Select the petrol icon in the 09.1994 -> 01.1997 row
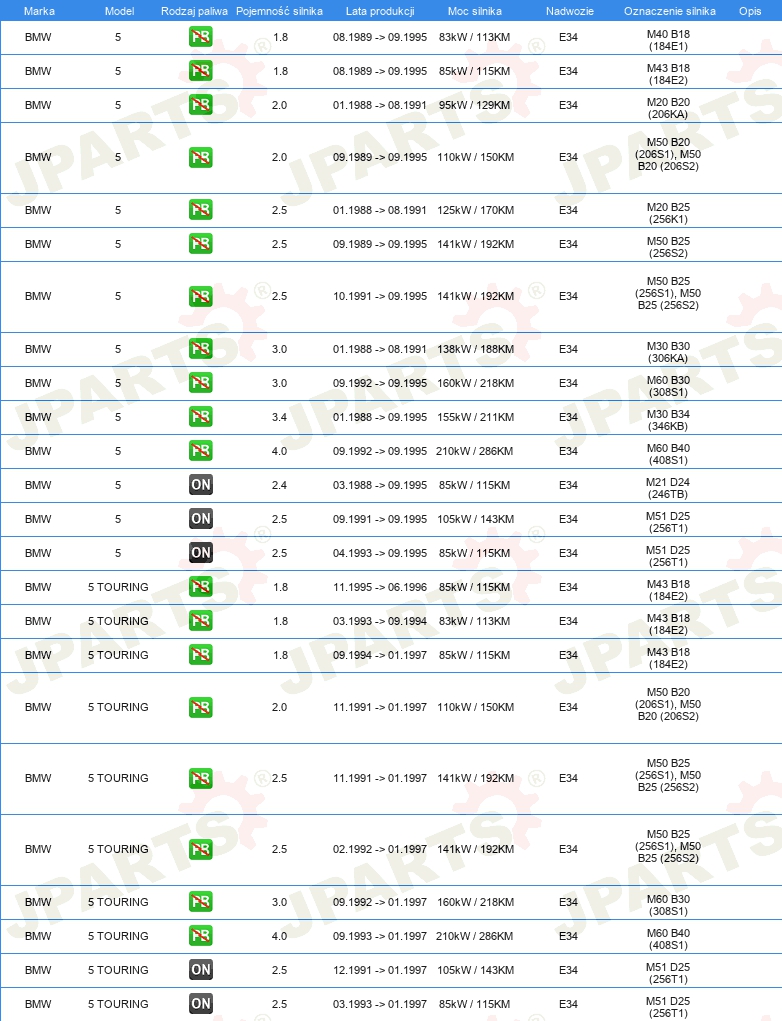The image size is (782, 1021). (201, 654)
